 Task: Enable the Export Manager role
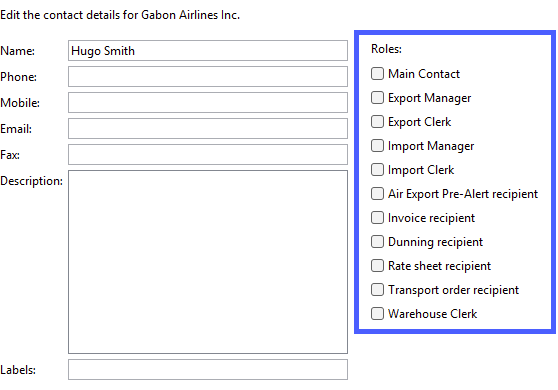[x=377, y=98]
